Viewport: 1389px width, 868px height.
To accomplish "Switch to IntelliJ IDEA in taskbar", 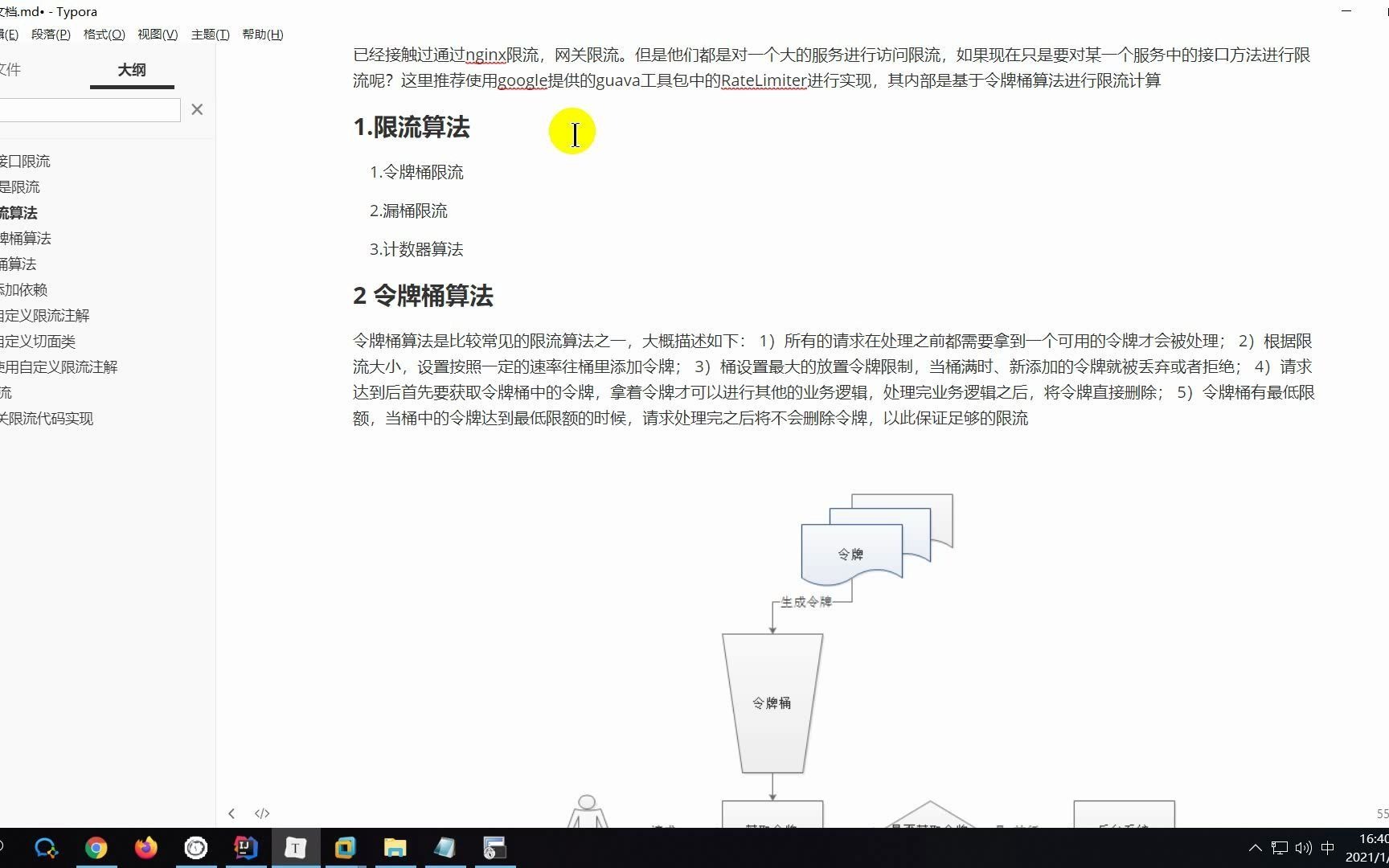I will (246, 848).
